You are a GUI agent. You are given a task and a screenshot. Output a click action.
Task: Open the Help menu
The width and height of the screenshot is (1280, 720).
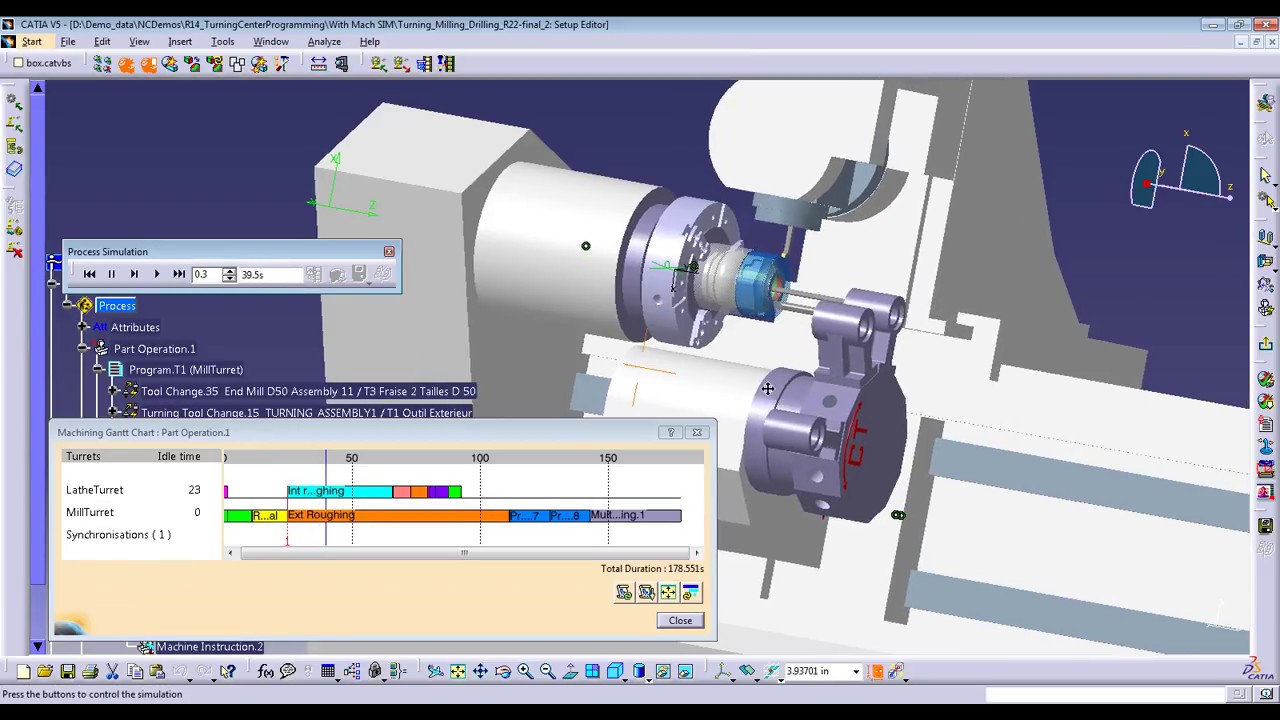[369, 42]
